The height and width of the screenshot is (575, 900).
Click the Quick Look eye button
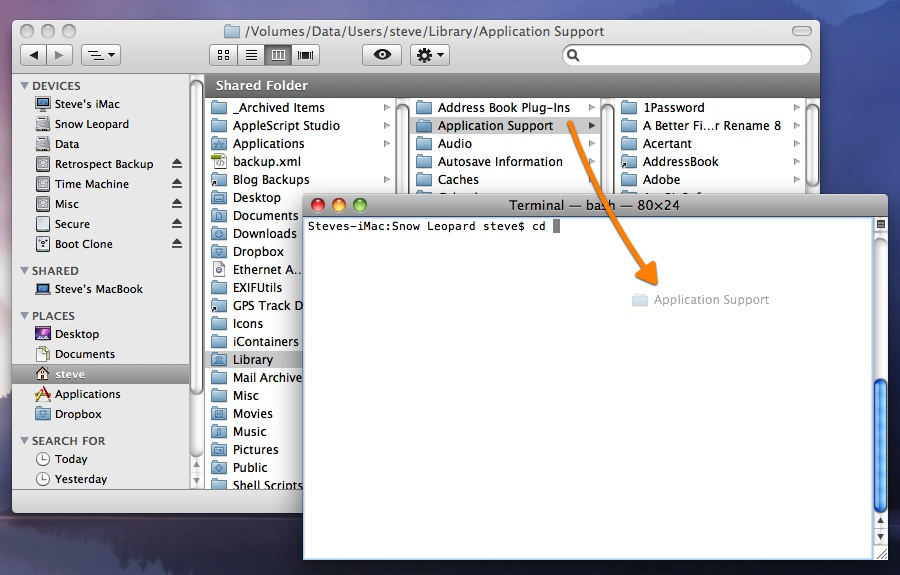point(382,55)
